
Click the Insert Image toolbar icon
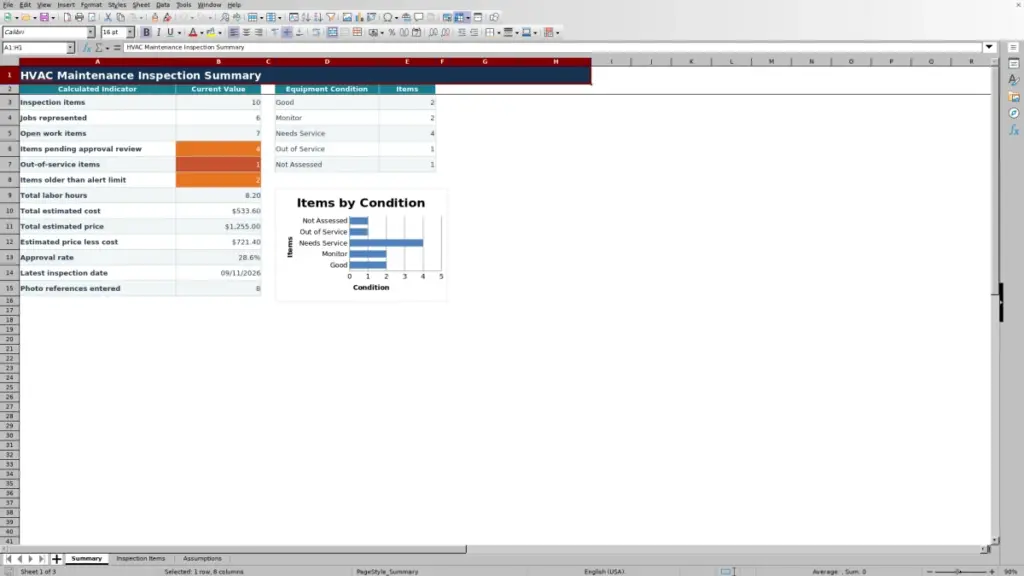click(347, 18)
